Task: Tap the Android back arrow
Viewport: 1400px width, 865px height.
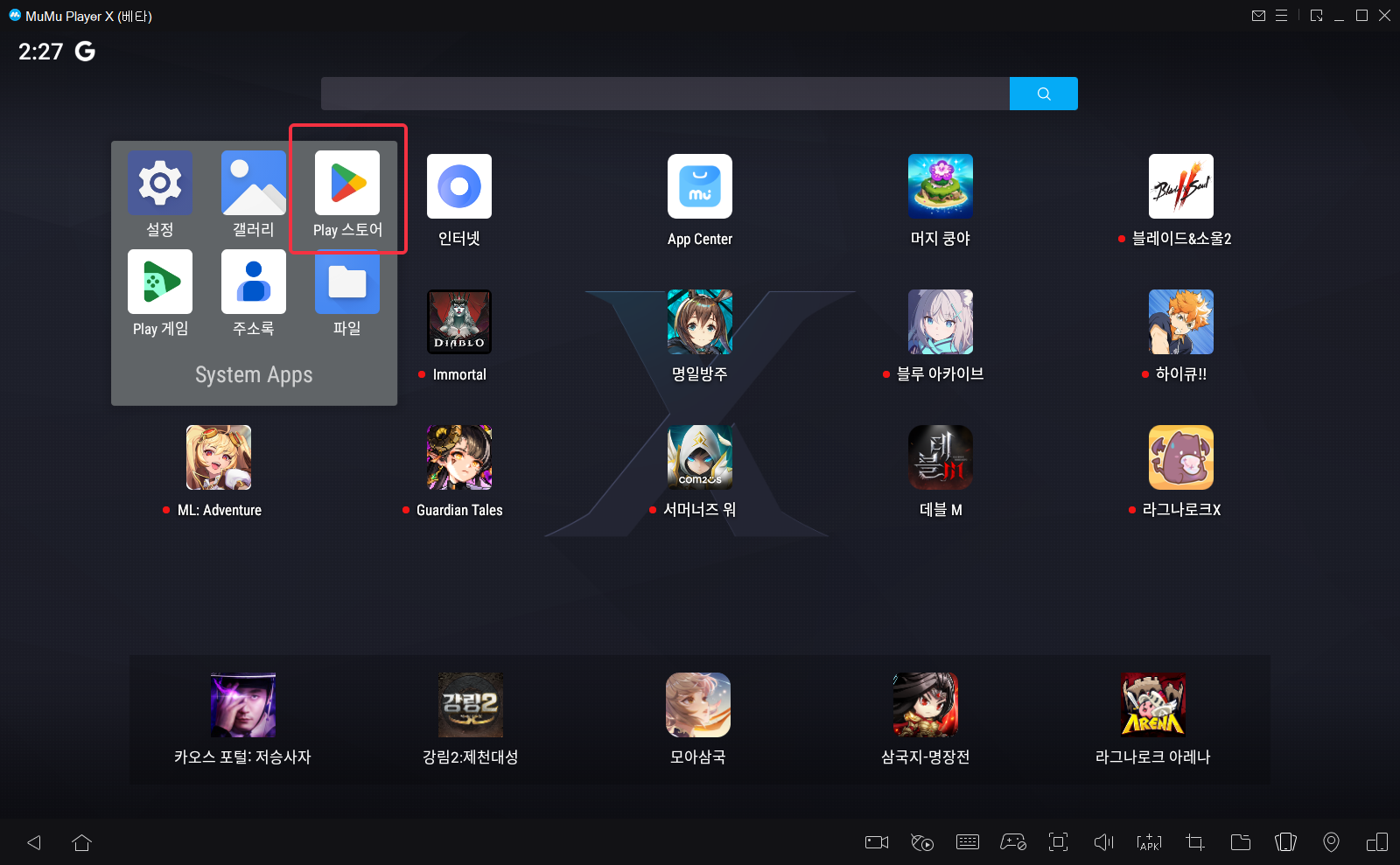Action: click(34, 842)
